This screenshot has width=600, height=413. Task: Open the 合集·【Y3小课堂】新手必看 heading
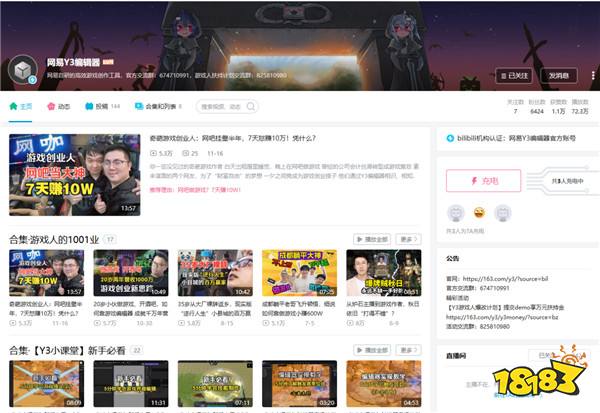[x=67, y=350]
